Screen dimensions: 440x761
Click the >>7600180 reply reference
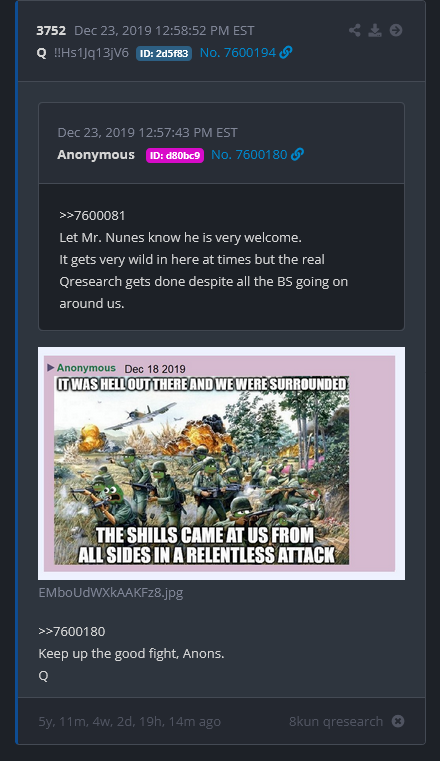[x=72, y=631]
